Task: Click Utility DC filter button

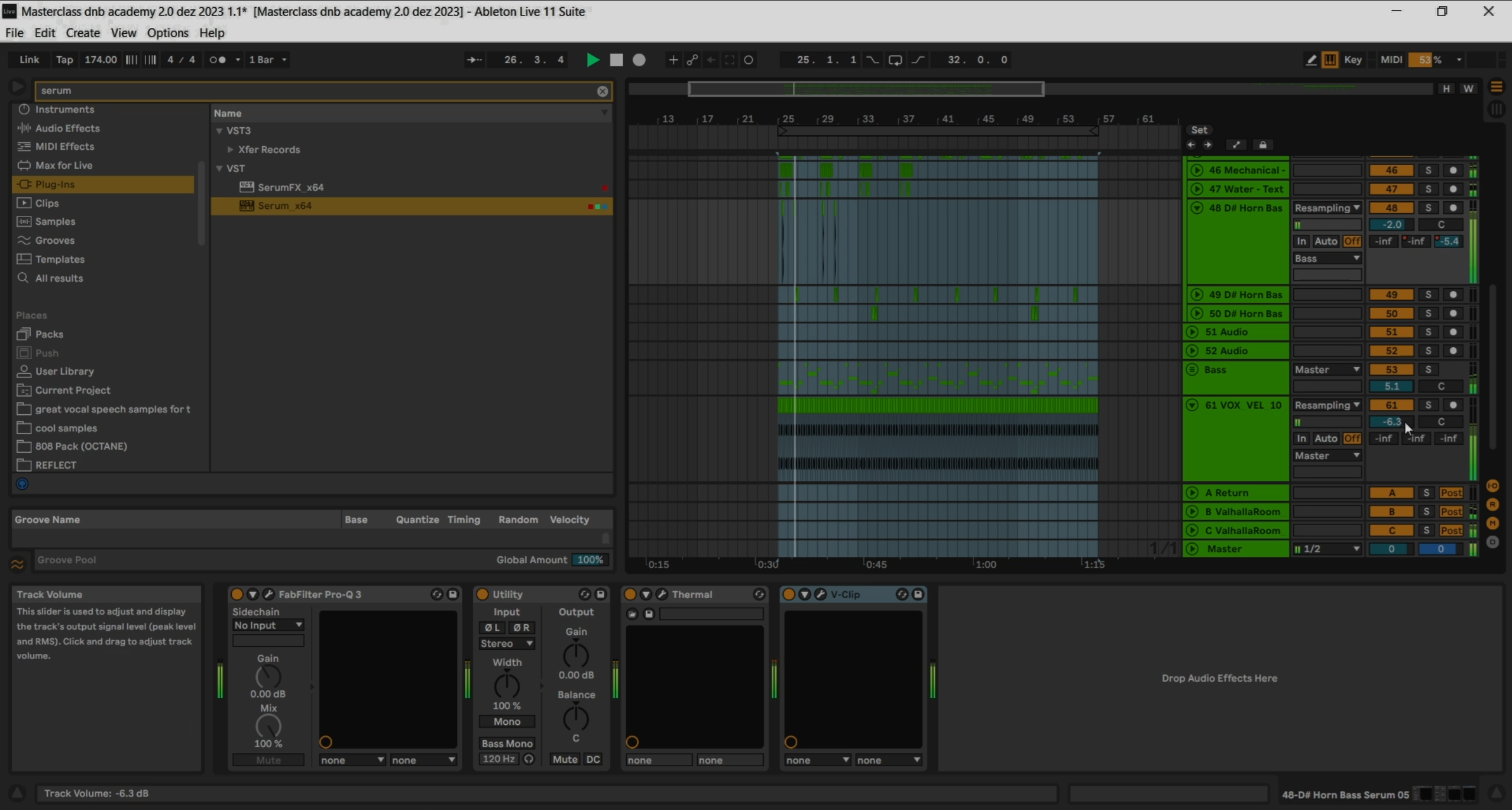Action: (593, 760)
